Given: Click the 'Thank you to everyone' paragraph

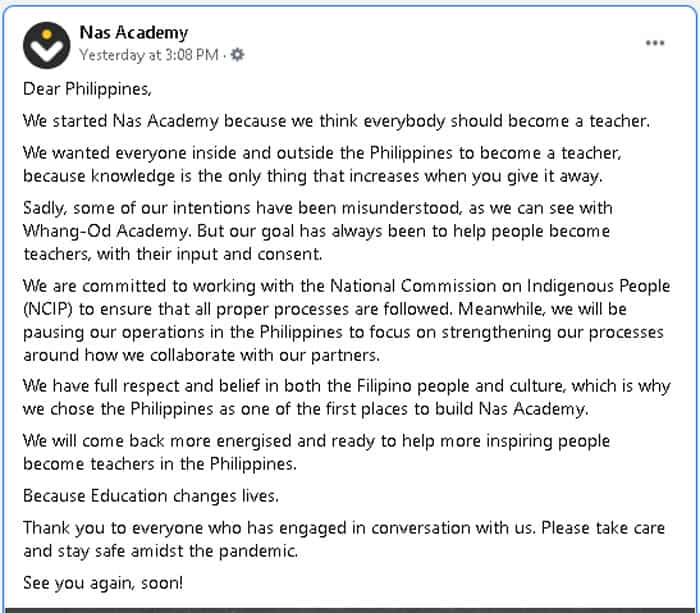Looking at the screenshot, I should [344, 539].
